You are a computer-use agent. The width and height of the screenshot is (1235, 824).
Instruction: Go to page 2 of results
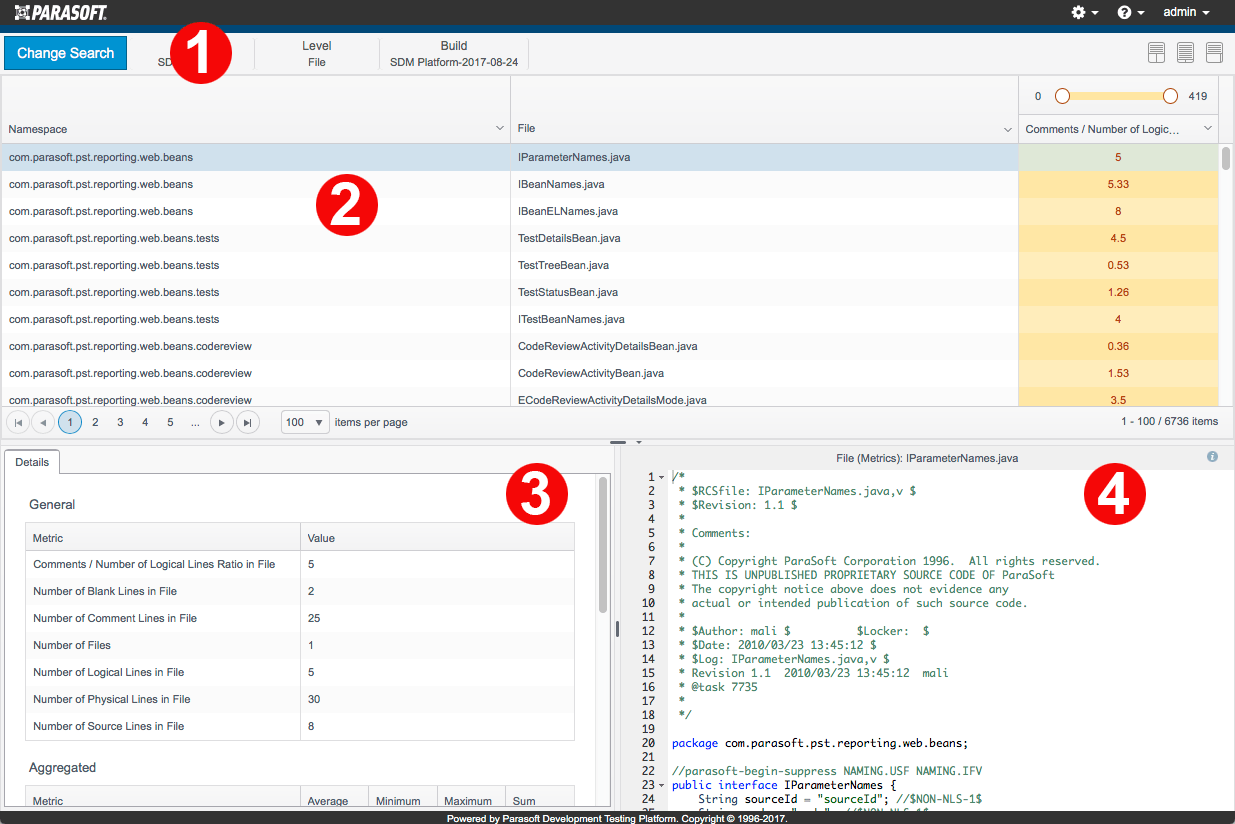pyautogui.click(x=95, y=422)
